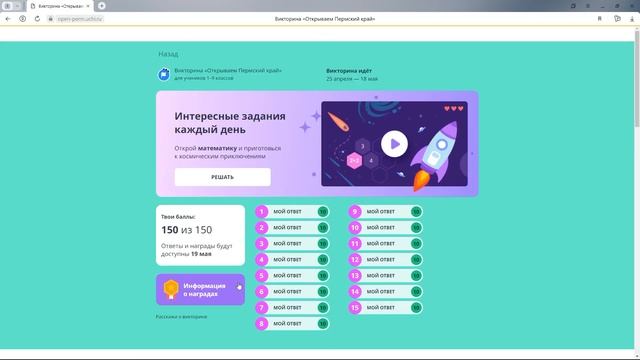Viewport: 640px width, 360px height.
Task: Click the page vertical scrollbar
Action: 637,78
